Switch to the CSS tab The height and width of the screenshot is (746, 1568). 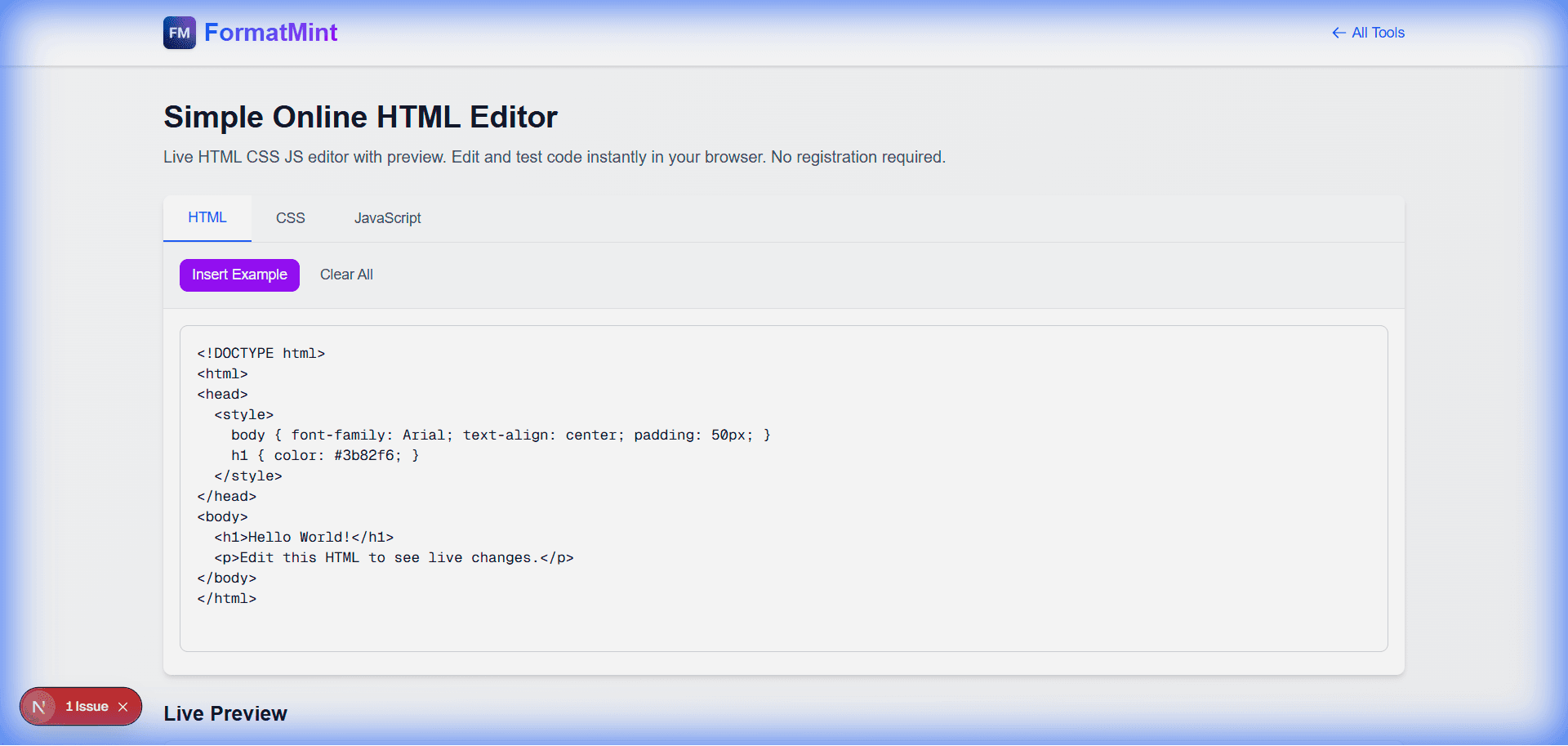[x=290, y=218]
